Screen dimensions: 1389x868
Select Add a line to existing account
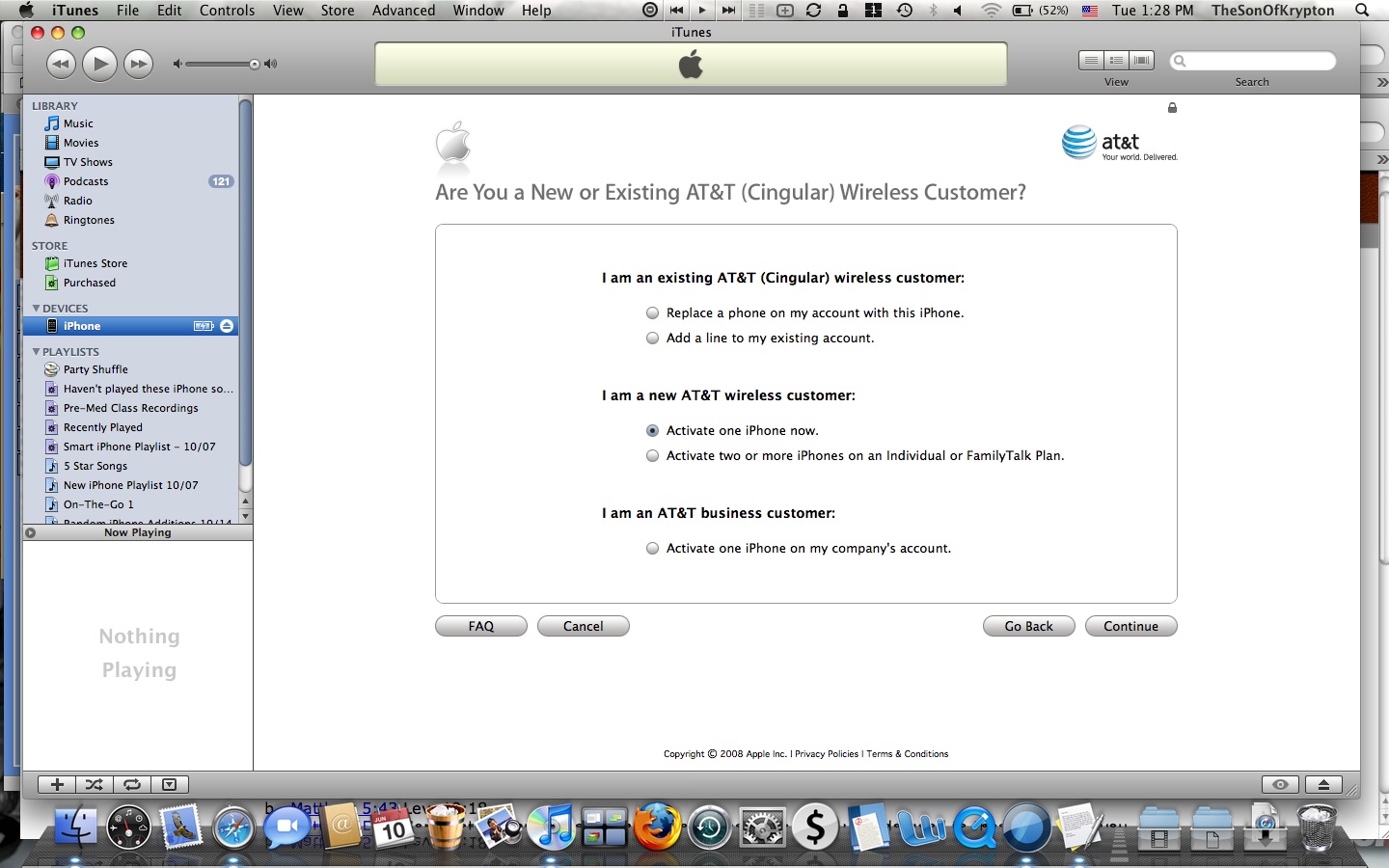point(653,339)
